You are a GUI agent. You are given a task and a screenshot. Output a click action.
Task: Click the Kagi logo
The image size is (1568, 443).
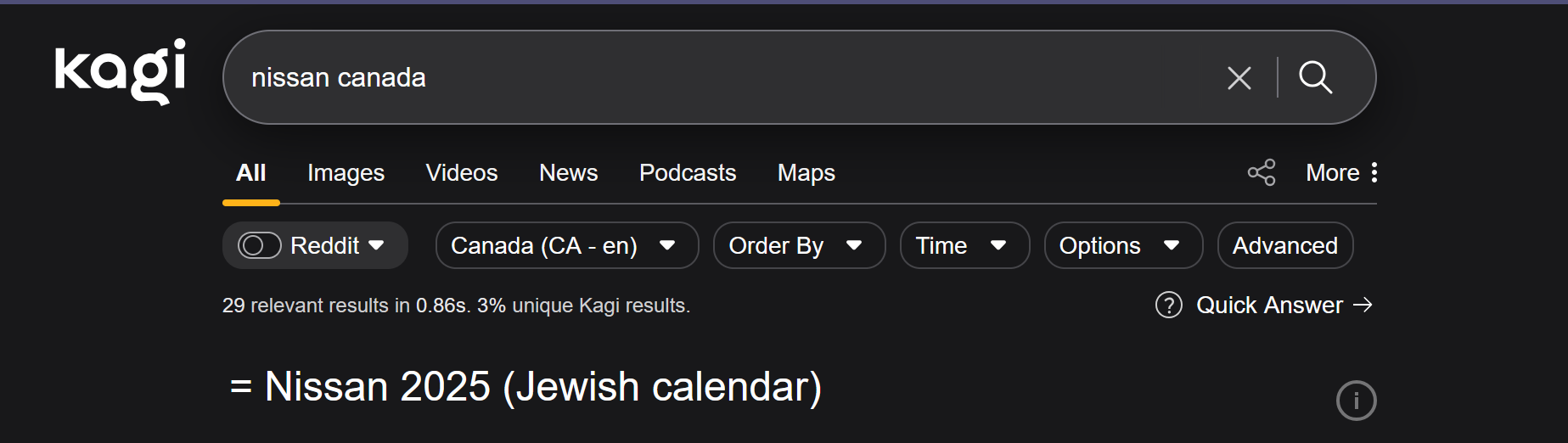[x=120, y=71]
